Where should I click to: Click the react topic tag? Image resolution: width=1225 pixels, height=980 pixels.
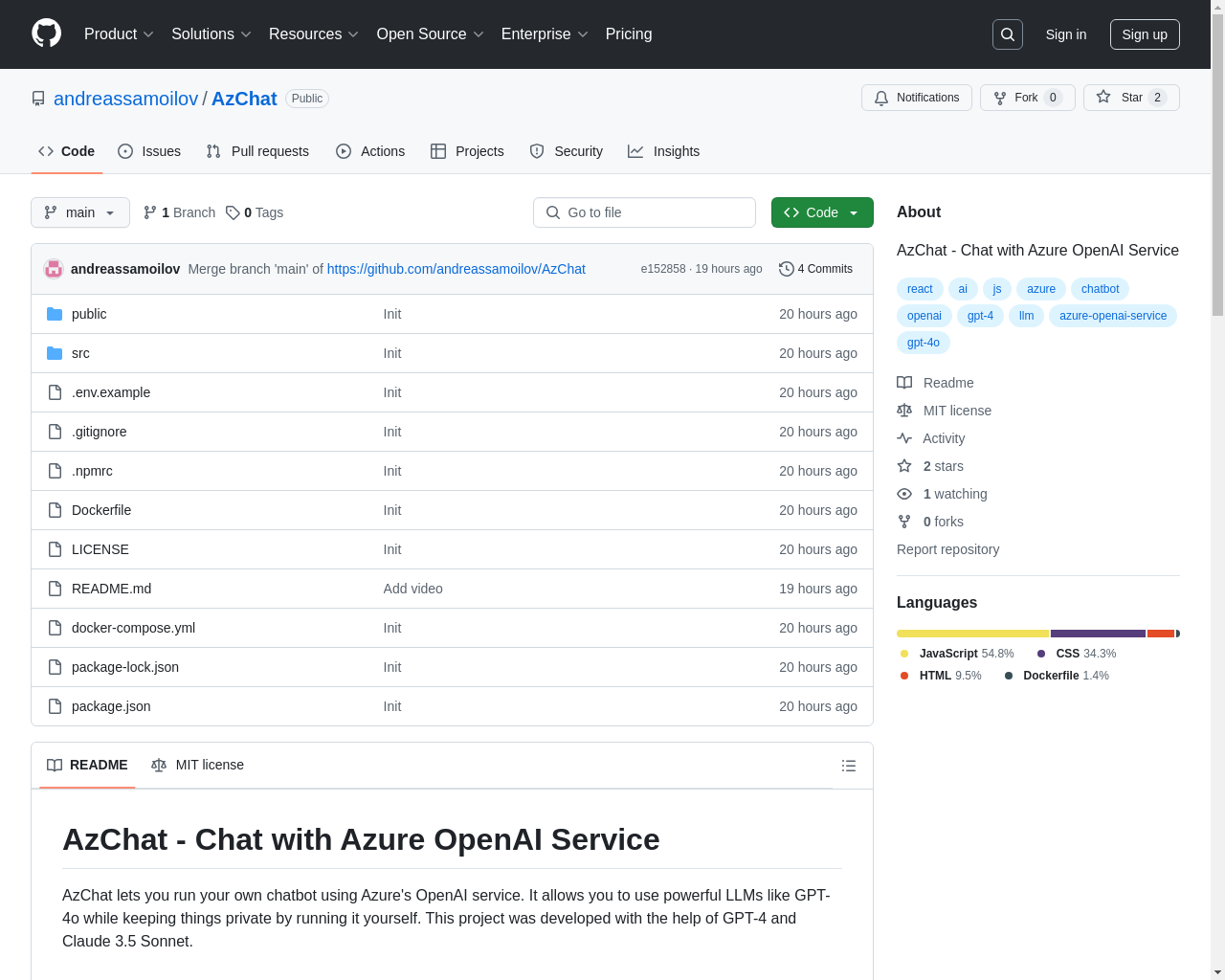point(920,289)
